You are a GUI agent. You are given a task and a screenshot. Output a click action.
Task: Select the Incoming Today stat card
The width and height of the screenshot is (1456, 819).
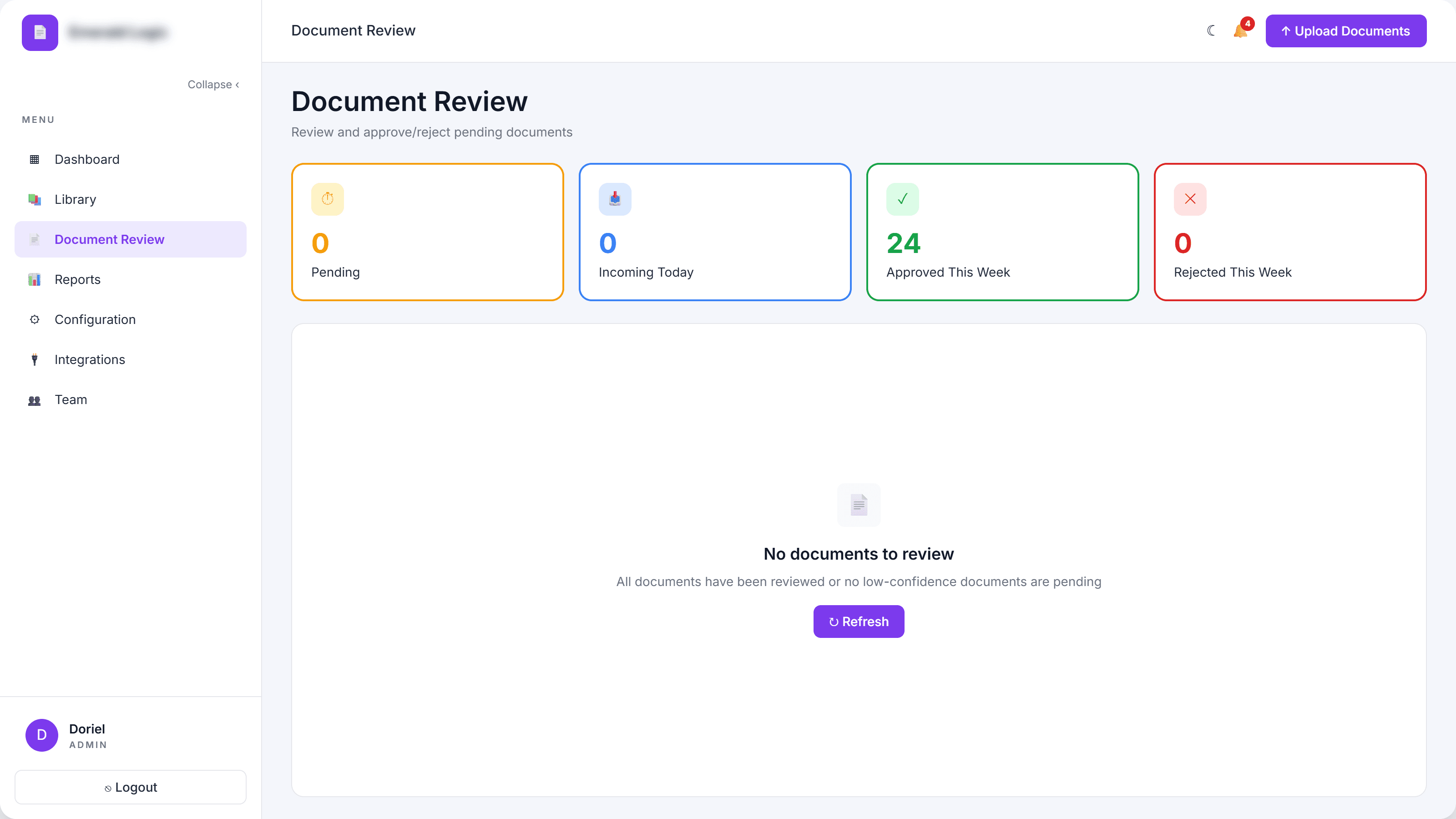[x=715, y=233]
